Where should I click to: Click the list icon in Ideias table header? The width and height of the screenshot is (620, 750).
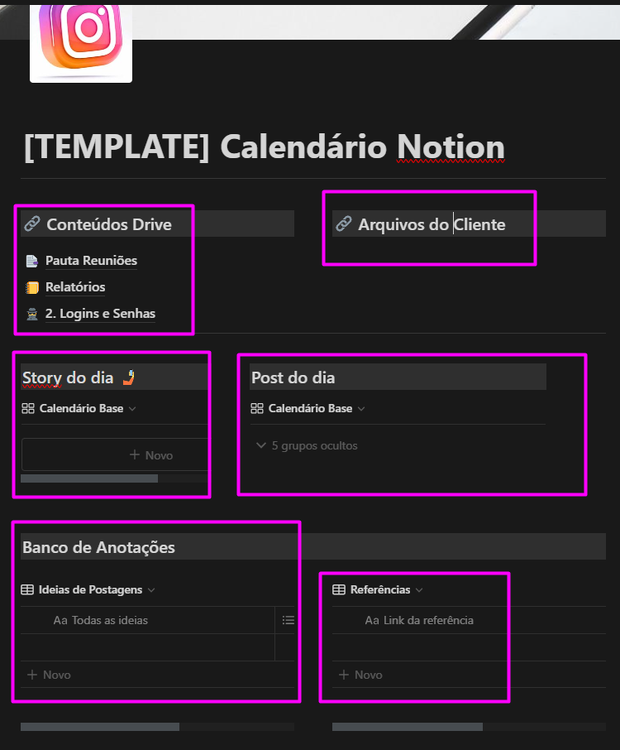click(288, 620)
